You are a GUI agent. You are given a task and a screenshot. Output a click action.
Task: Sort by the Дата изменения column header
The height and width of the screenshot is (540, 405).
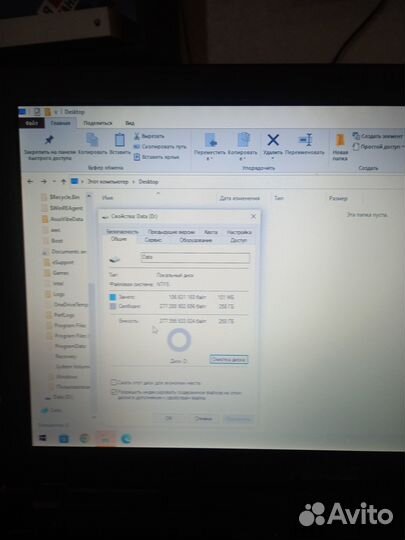240,198
